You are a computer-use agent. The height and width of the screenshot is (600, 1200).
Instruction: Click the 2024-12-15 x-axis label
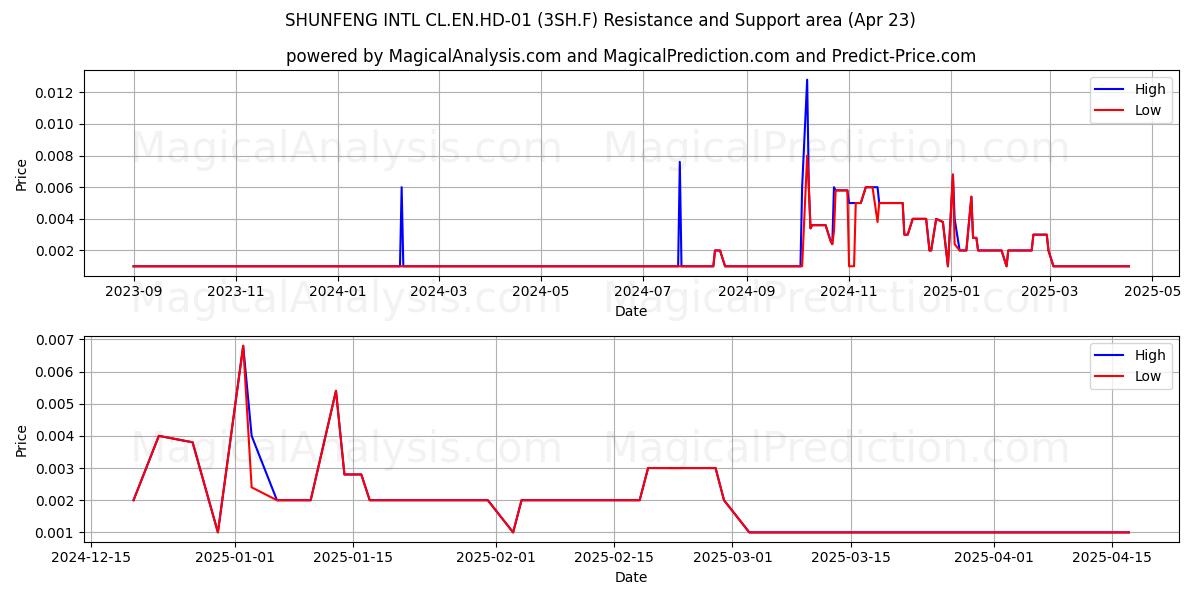click(x=91, y=557)
